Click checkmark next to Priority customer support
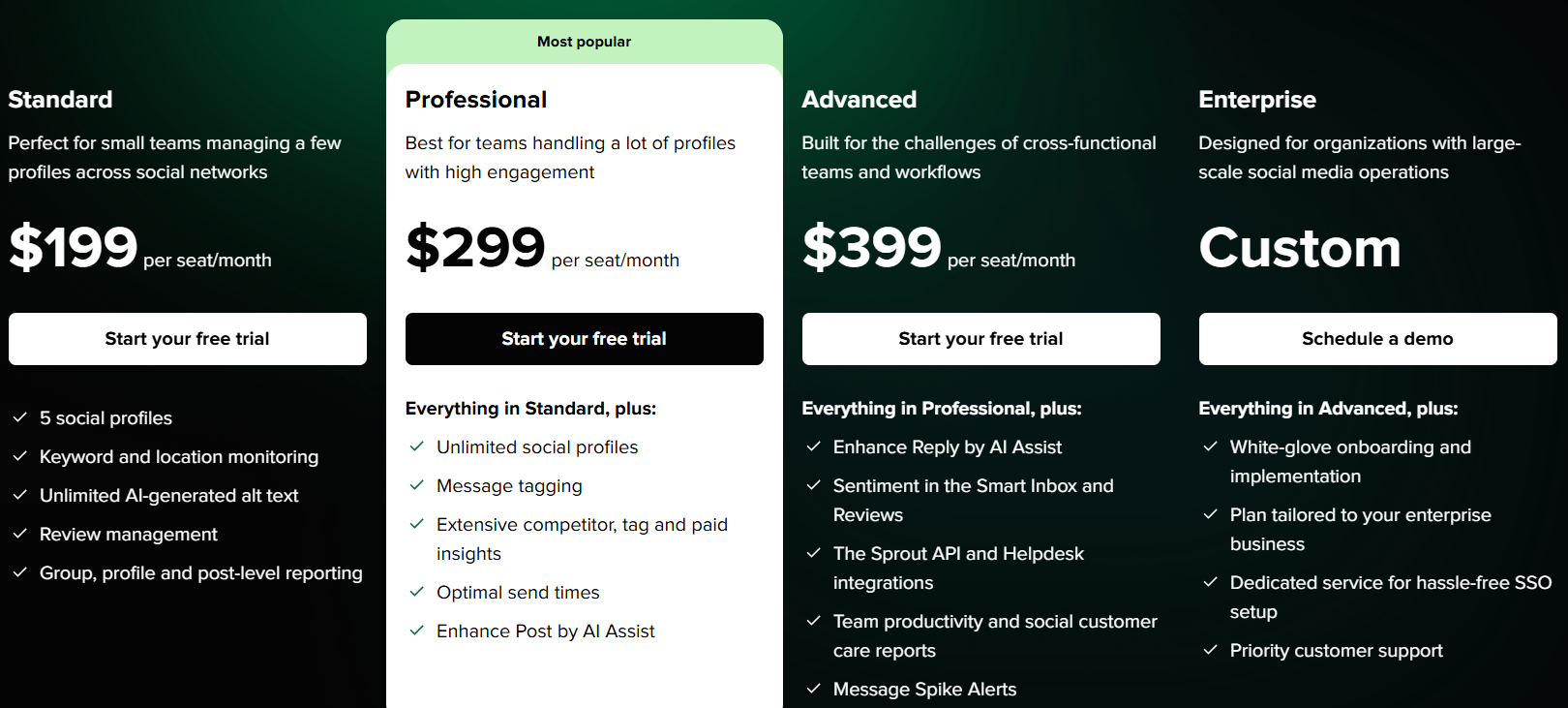This screenshot has width=1568, height=708. point(1210,650)
